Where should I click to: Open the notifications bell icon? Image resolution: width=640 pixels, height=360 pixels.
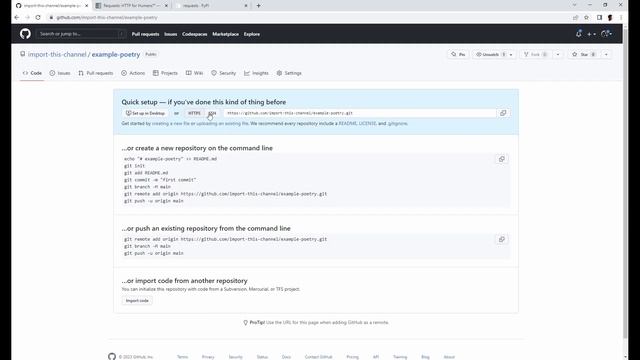tap(578, 34)
